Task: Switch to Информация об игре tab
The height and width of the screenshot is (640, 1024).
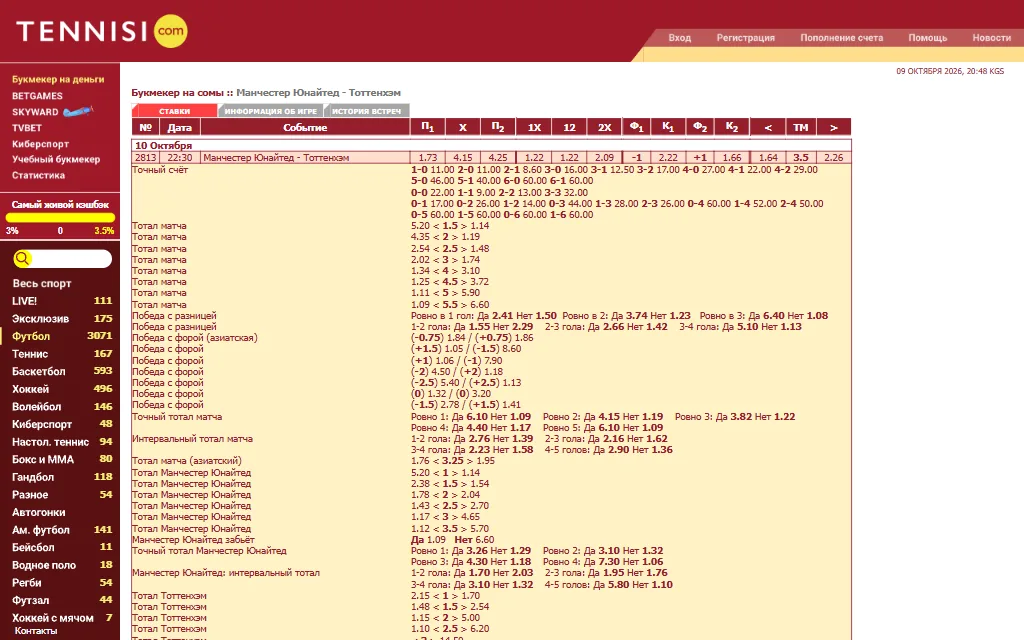Action: 270,111
